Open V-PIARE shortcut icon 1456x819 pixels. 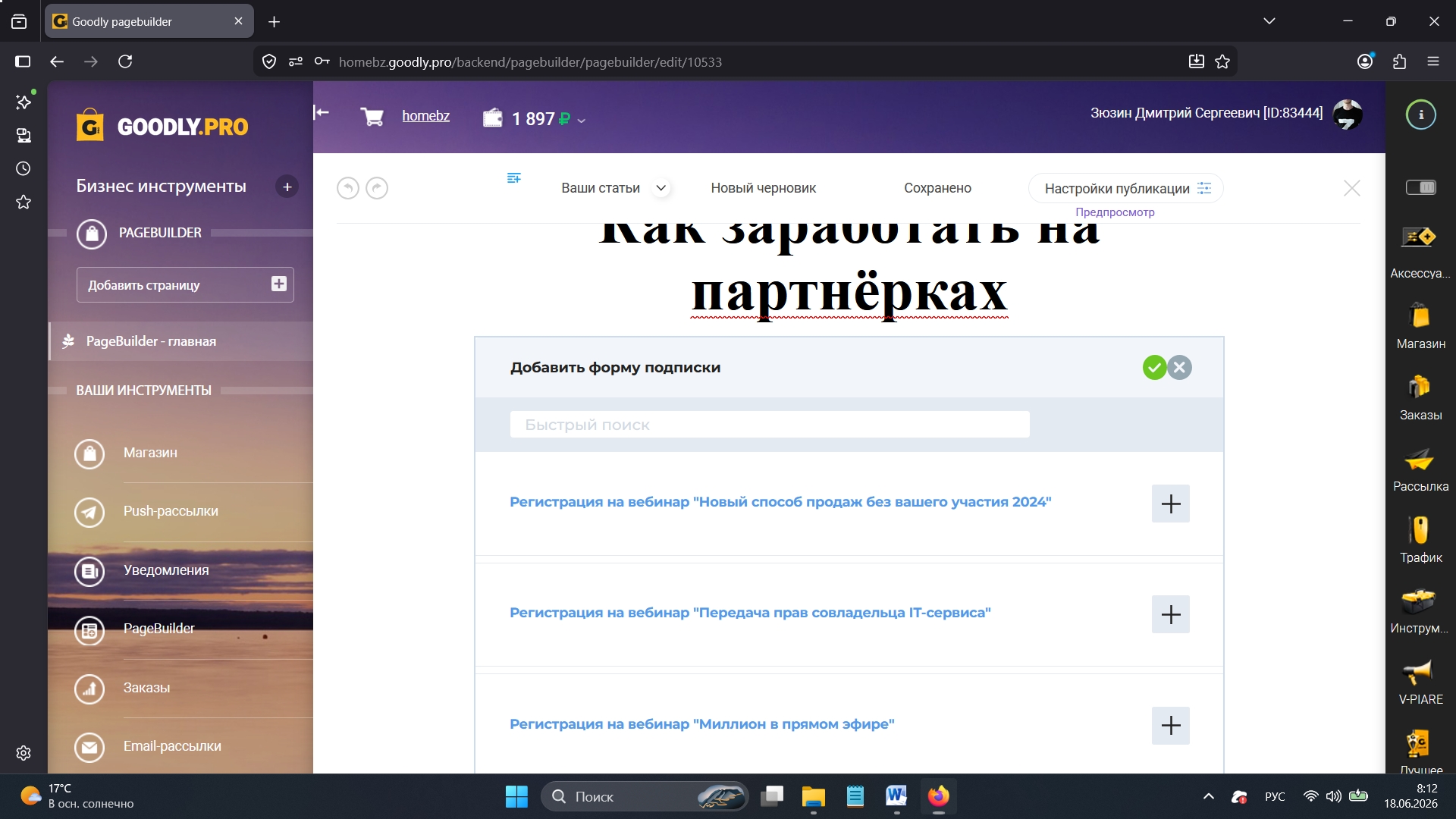tap(1417, 672)
